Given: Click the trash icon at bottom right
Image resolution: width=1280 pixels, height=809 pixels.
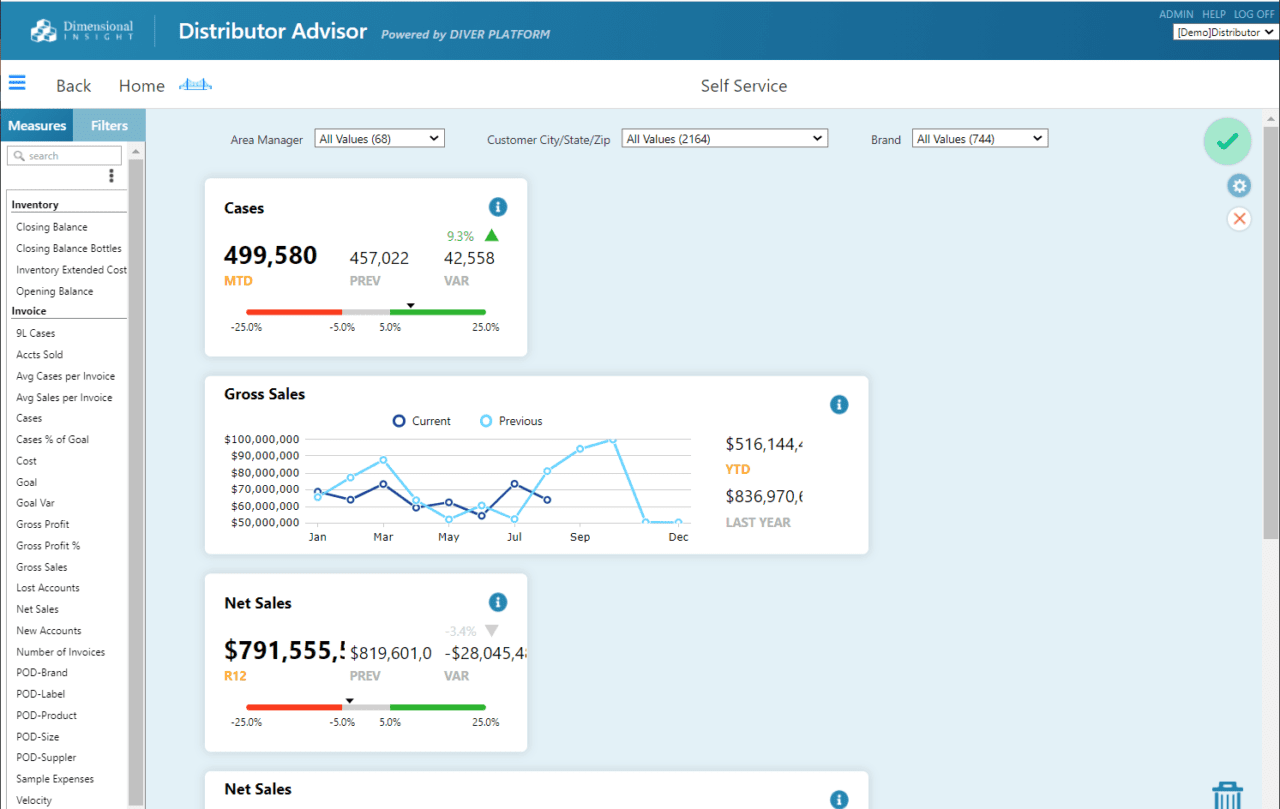Looking at the screenshot, I should pyautogui.click(x=1227, y=793).
